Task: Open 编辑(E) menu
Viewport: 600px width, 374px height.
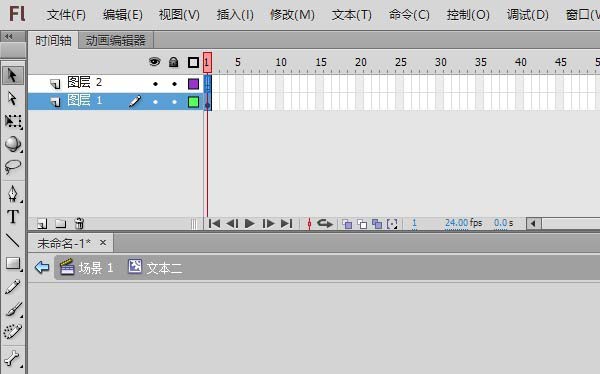Action: [122, 15]
